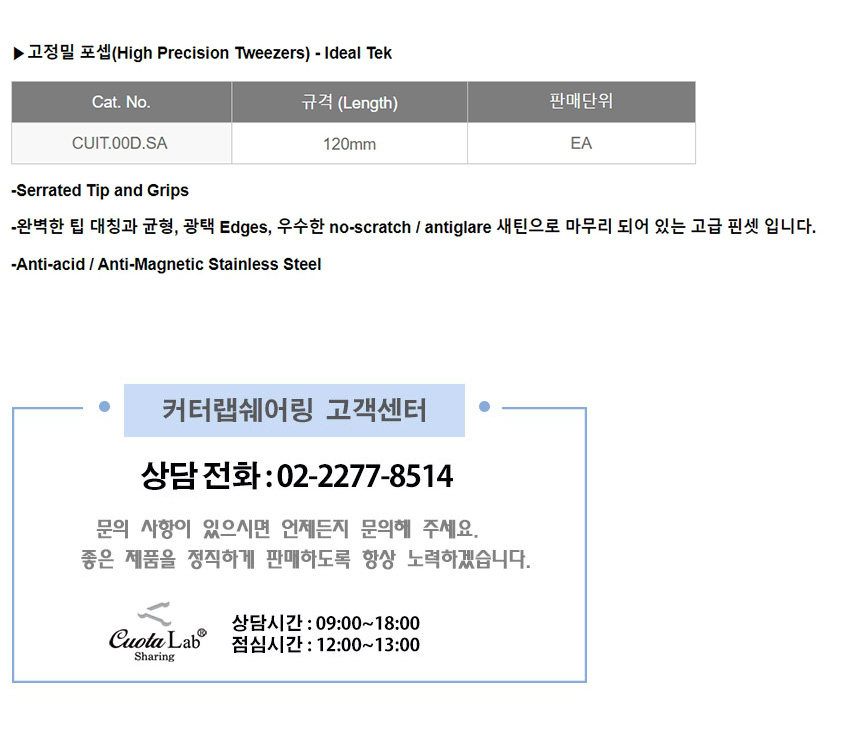Image resolution: width=850 pixels, height=737 pixels.
Task: Click the right blue dot beside the banner
Action: point(485,407)
